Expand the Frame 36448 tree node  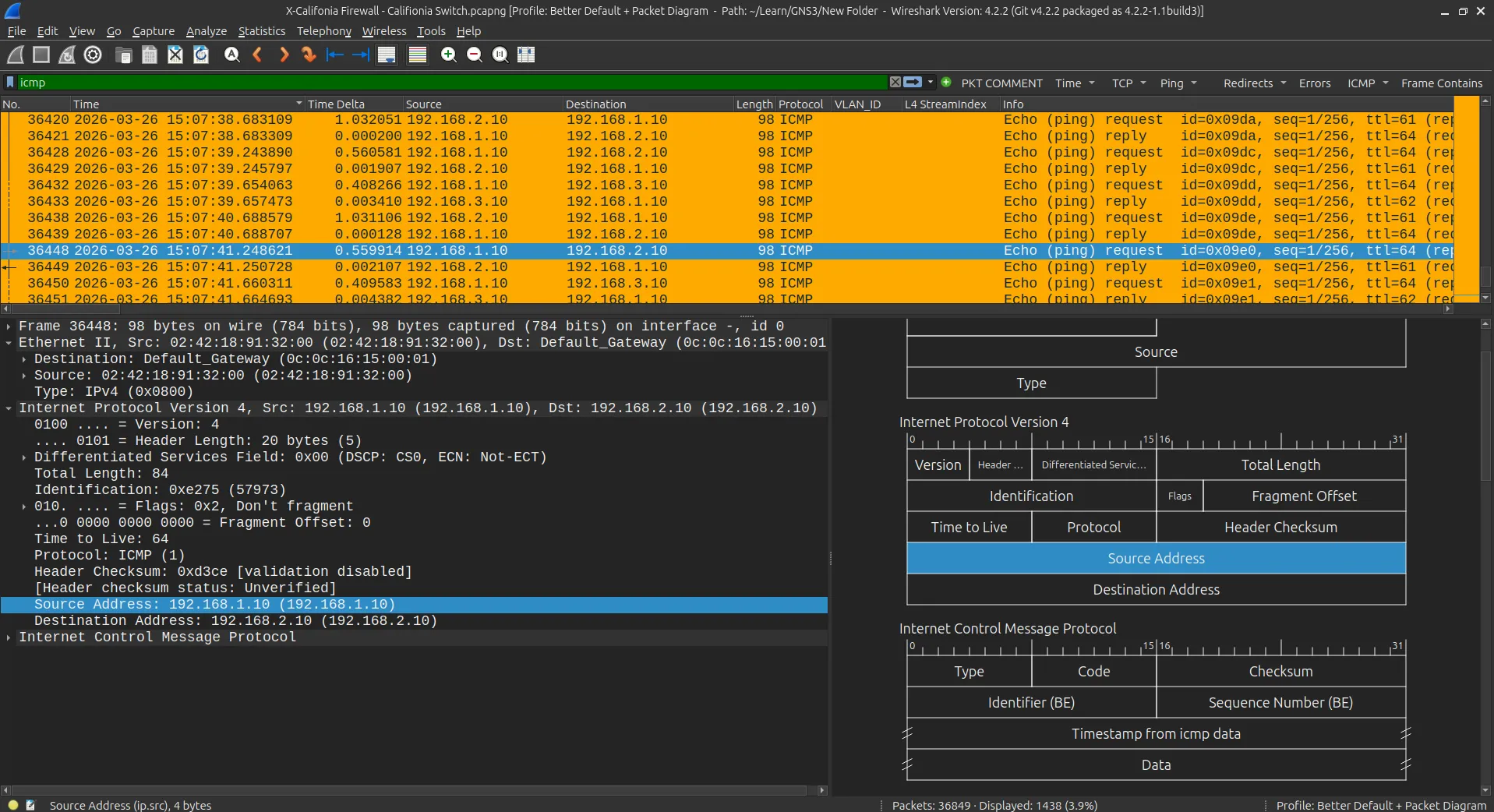click(9, 327)
